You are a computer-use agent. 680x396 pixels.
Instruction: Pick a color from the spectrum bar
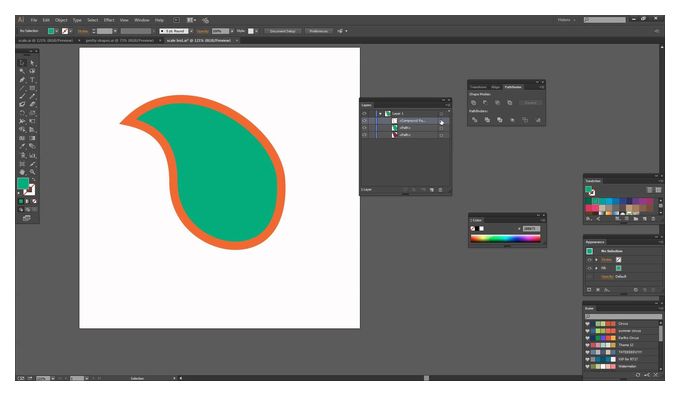point(506,238)
